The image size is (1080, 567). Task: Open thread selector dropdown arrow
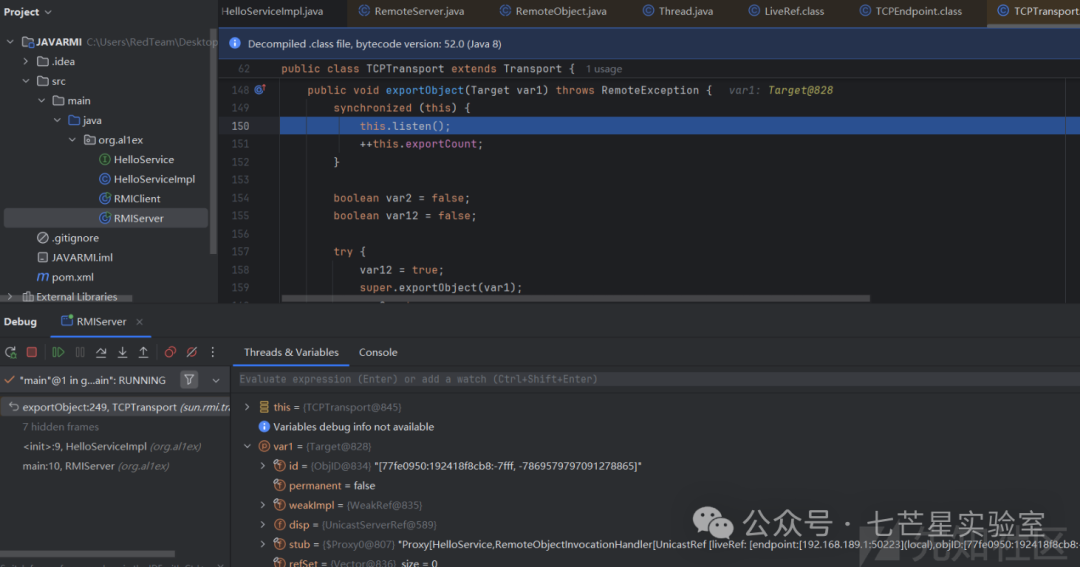coord(216,380)
